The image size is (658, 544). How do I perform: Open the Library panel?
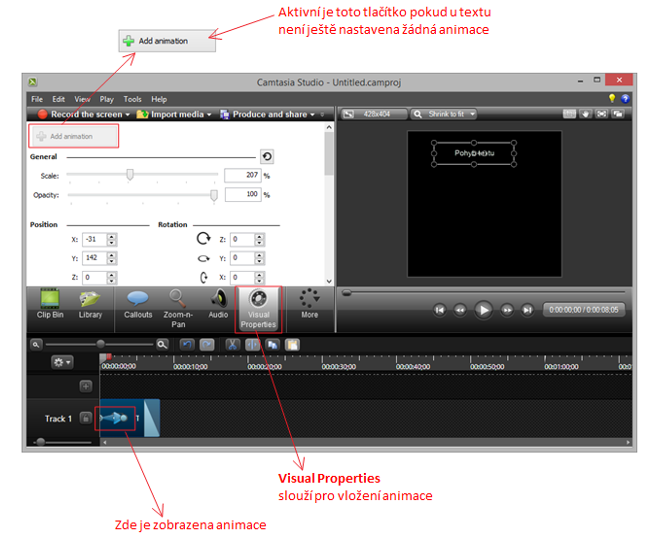pyautogui.click(x=90, y=304)
